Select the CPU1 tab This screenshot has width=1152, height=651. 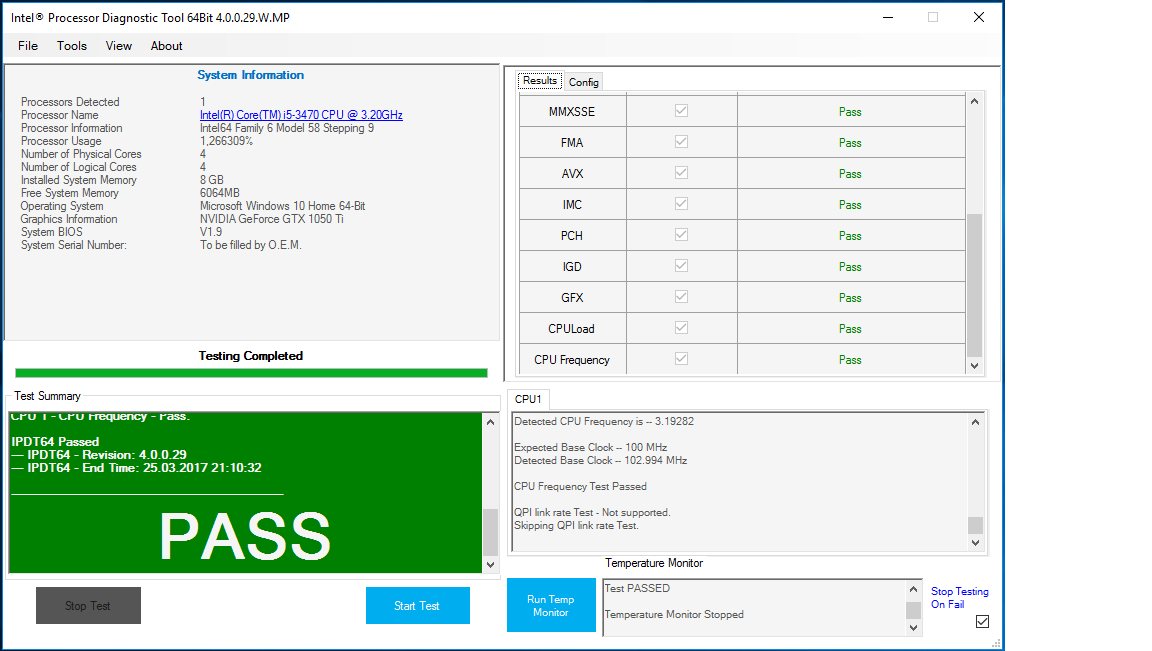click(528, 399)
